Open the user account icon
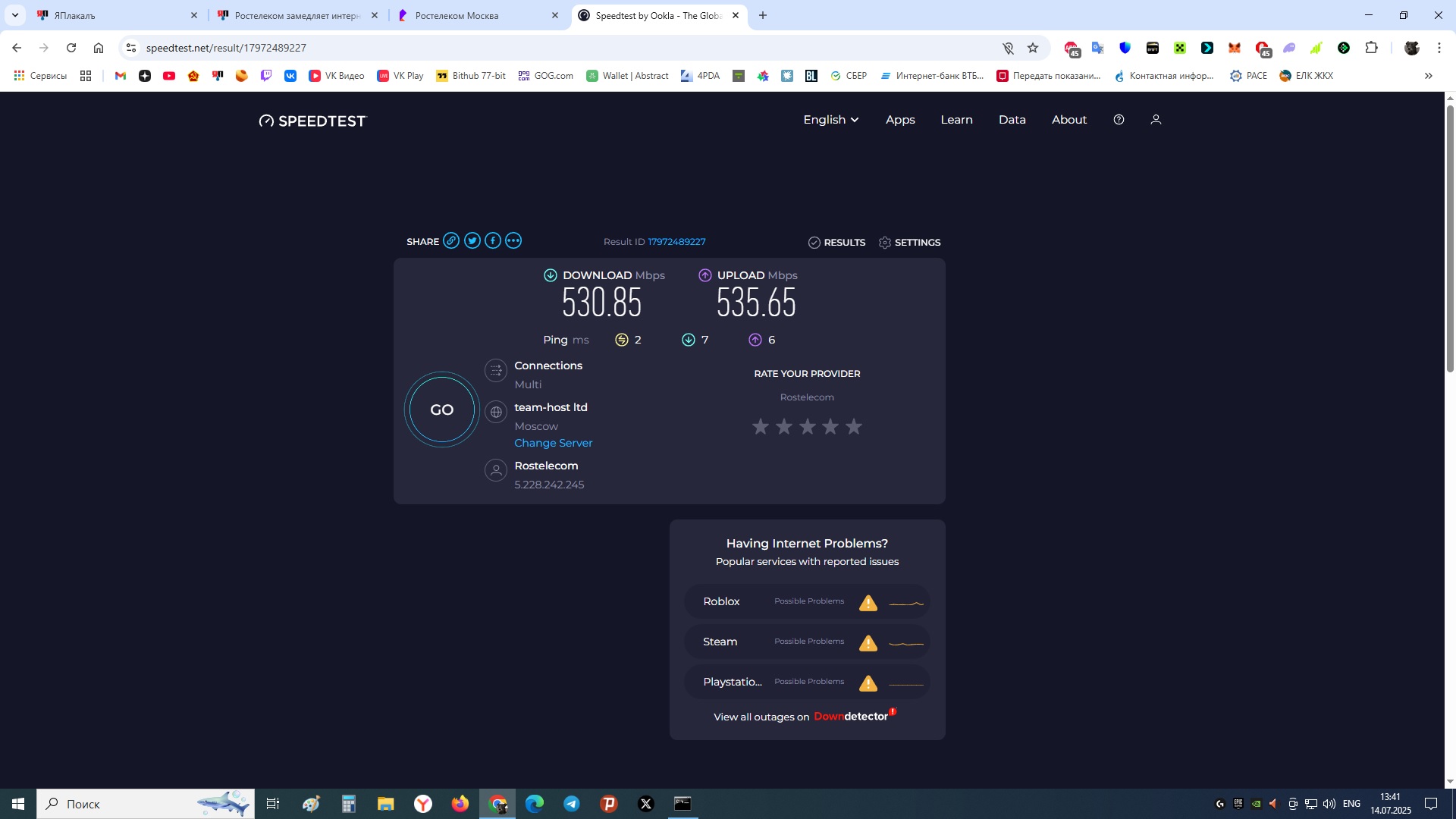This screenshot has height=819, width=1456. [1156, 120]
